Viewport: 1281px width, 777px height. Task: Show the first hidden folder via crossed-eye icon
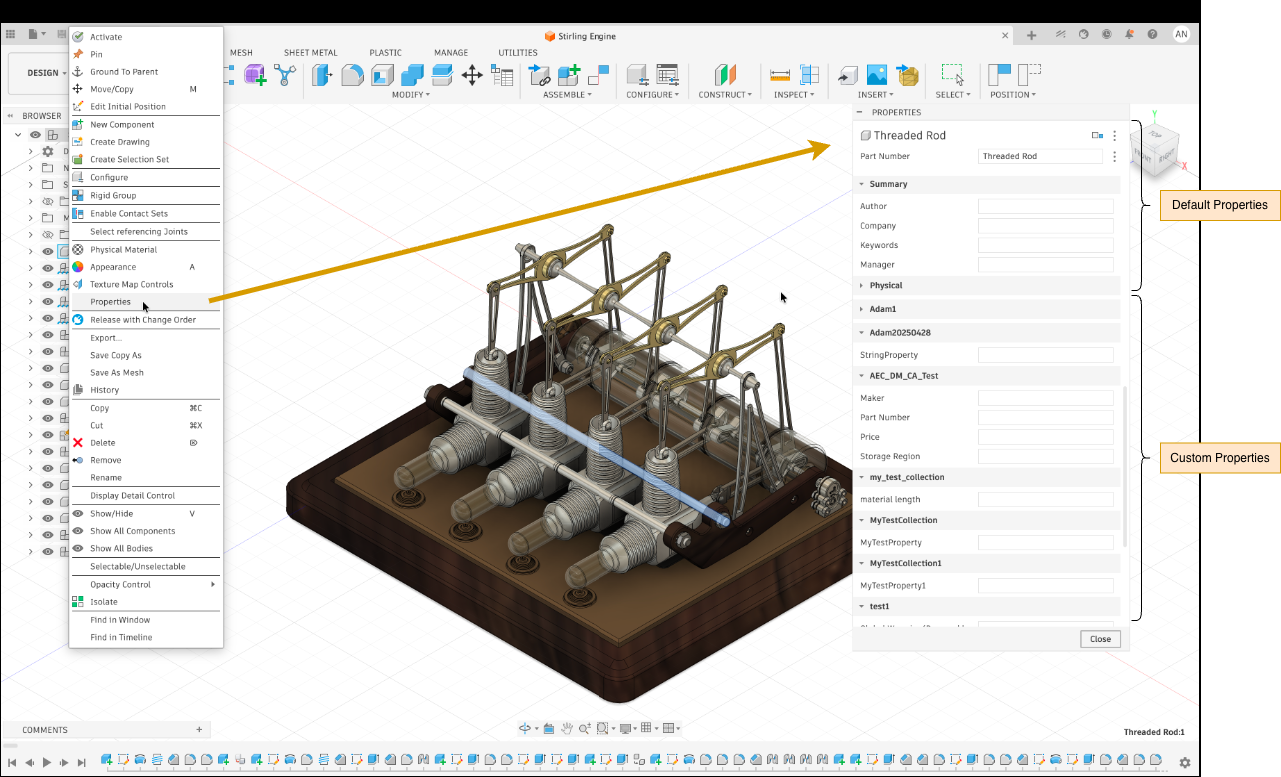[47, 201]
